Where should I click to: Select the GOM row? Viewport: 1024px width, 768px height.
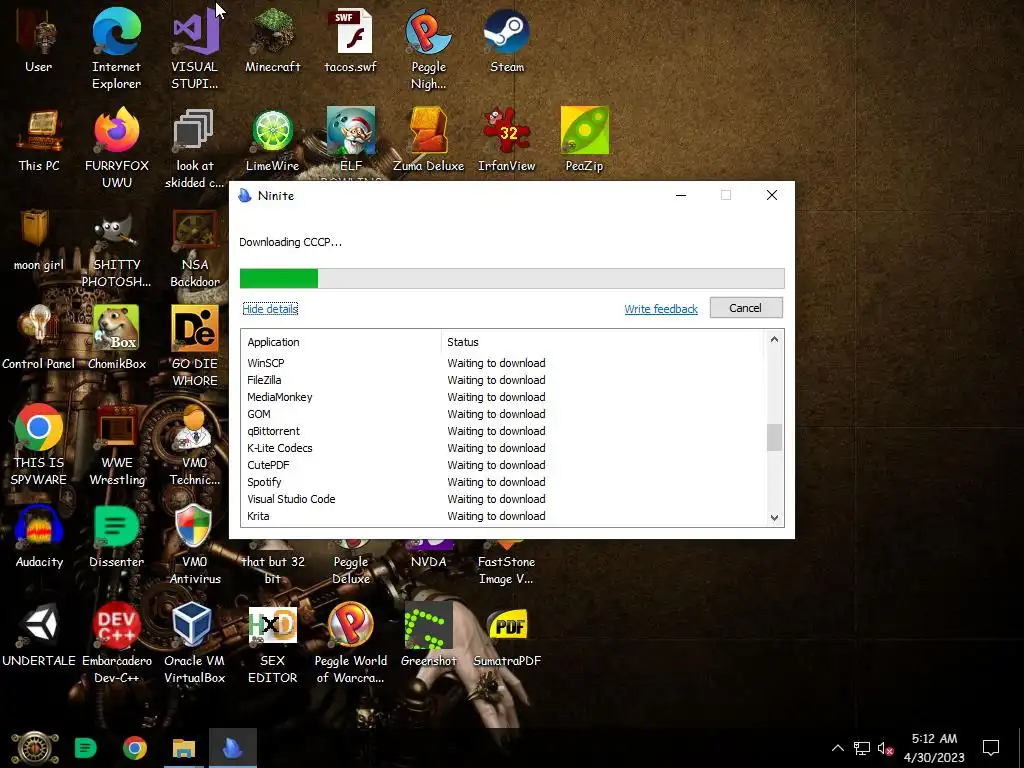[503, 414]
